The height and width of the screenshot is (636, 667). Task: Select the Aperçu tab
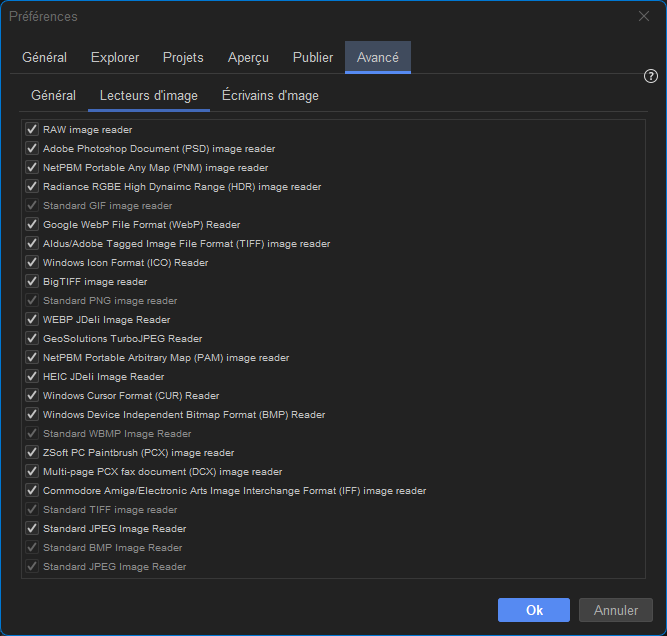click(248, 57)
